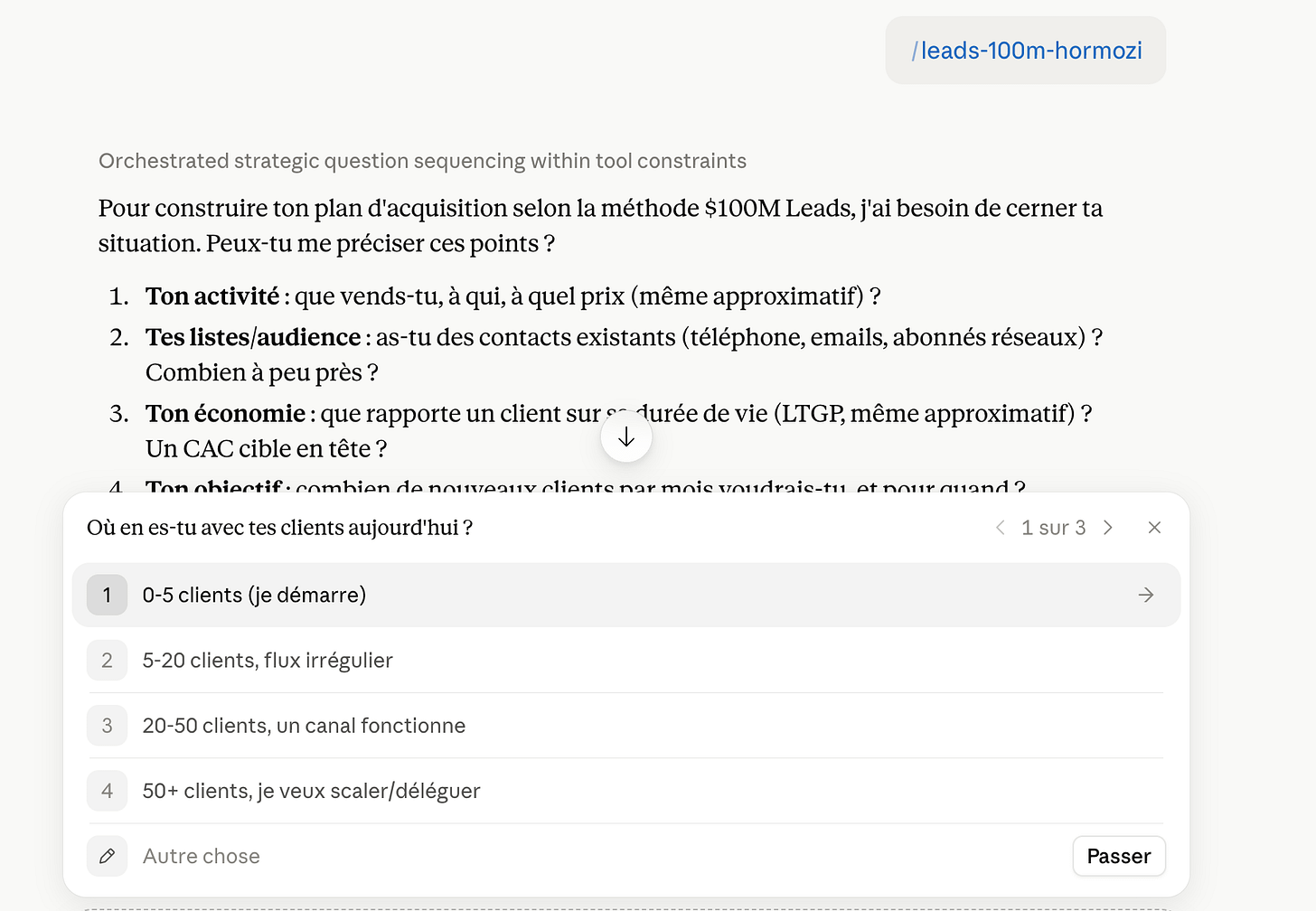Close the question panel with X
Image resolution: width=1316 pixels, height=911 pixels.
point(1154,528)
